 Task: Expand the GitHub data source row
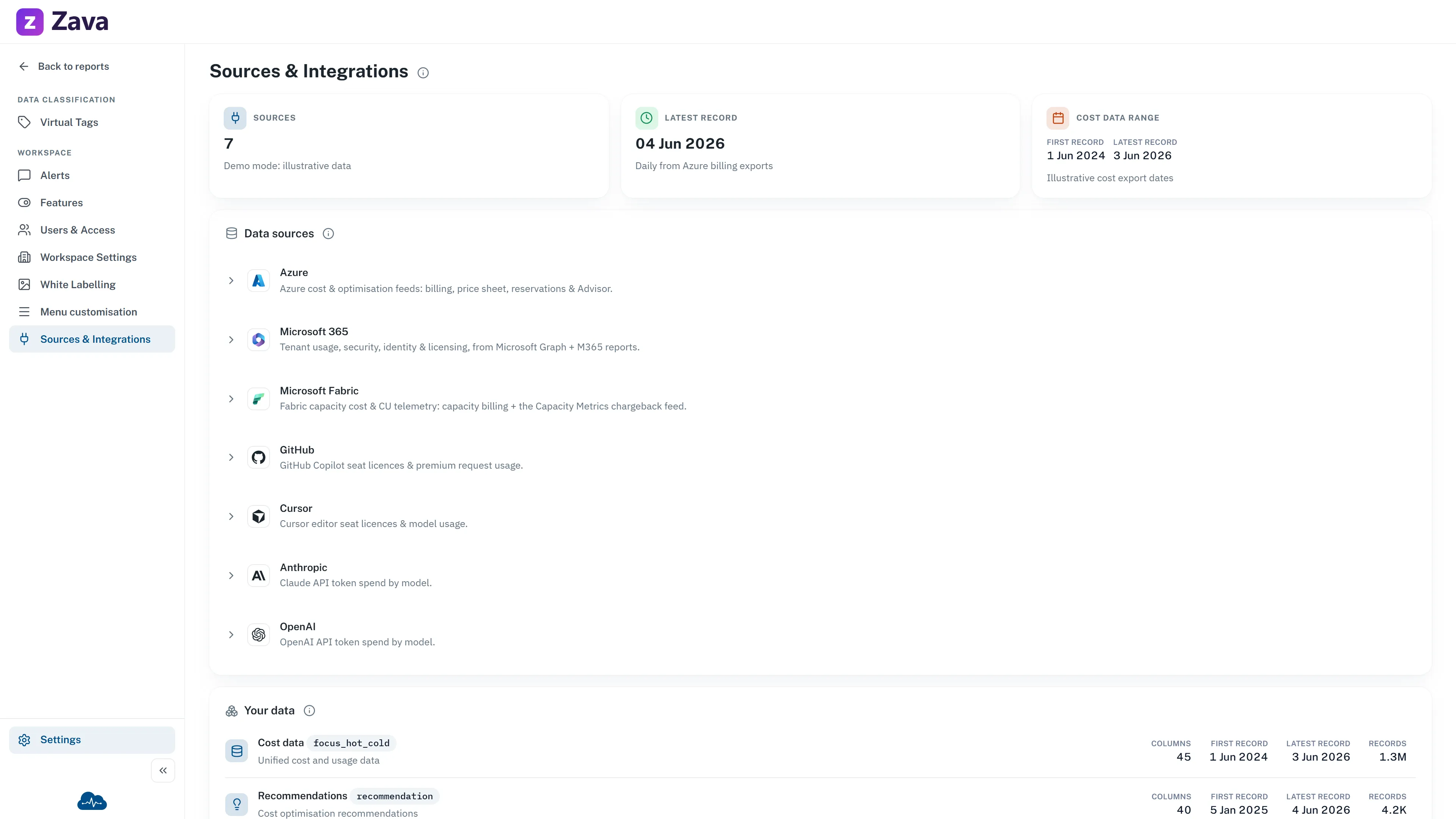(x=231, y=458)
